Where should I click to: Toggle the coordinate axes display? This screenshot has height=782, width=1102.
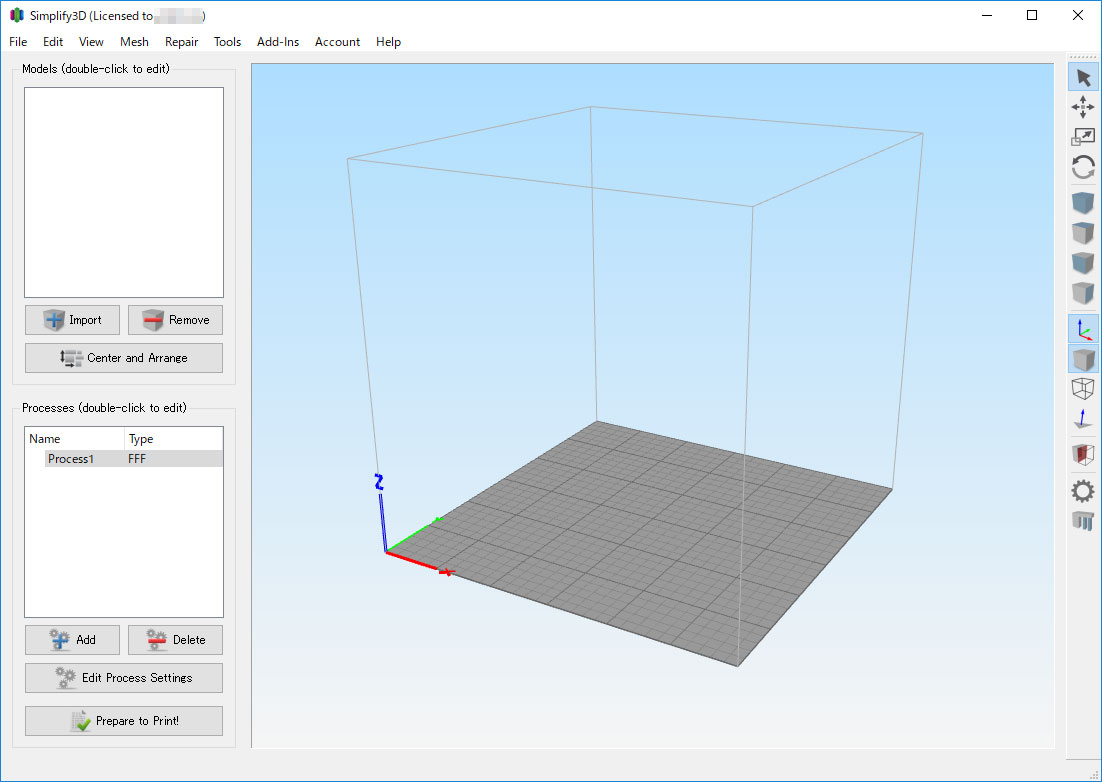[x=1083, y=328]
